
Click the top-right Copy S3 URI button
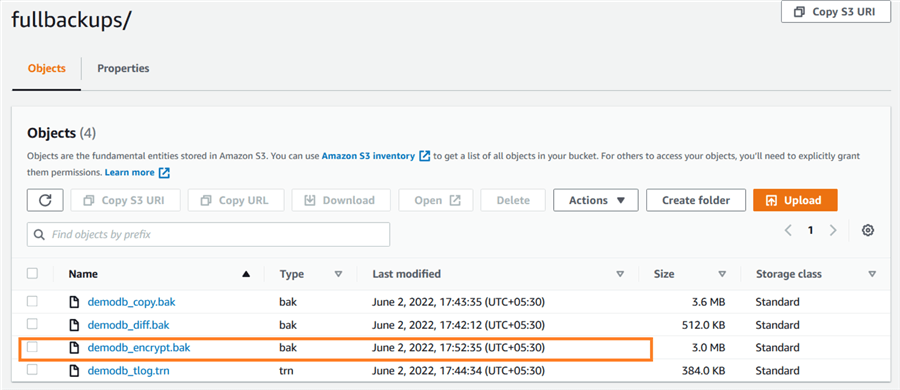(x=835, y=11)
